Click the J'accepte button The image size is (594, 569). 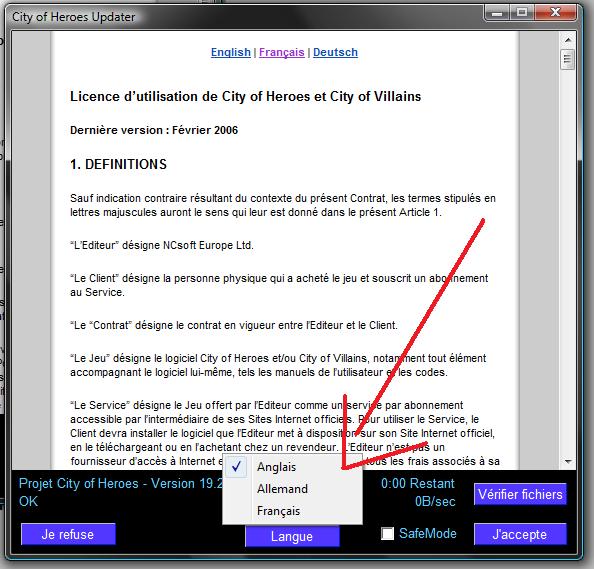point(520,534)
